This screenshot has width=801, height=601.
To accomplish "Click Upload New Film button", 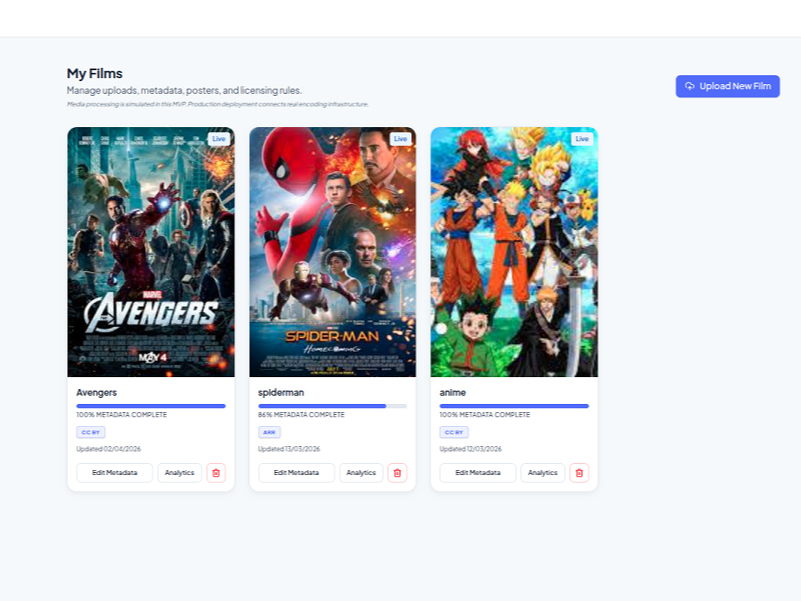I will [727, 86].
